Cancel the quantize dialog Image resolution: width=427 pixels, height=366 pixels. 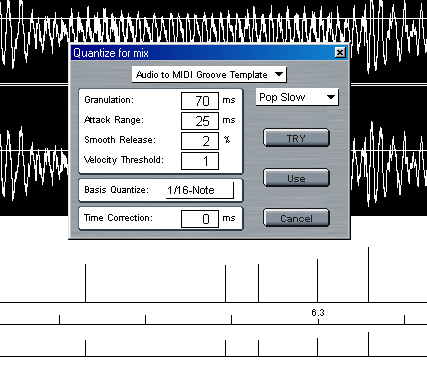[x=296, y=218]
